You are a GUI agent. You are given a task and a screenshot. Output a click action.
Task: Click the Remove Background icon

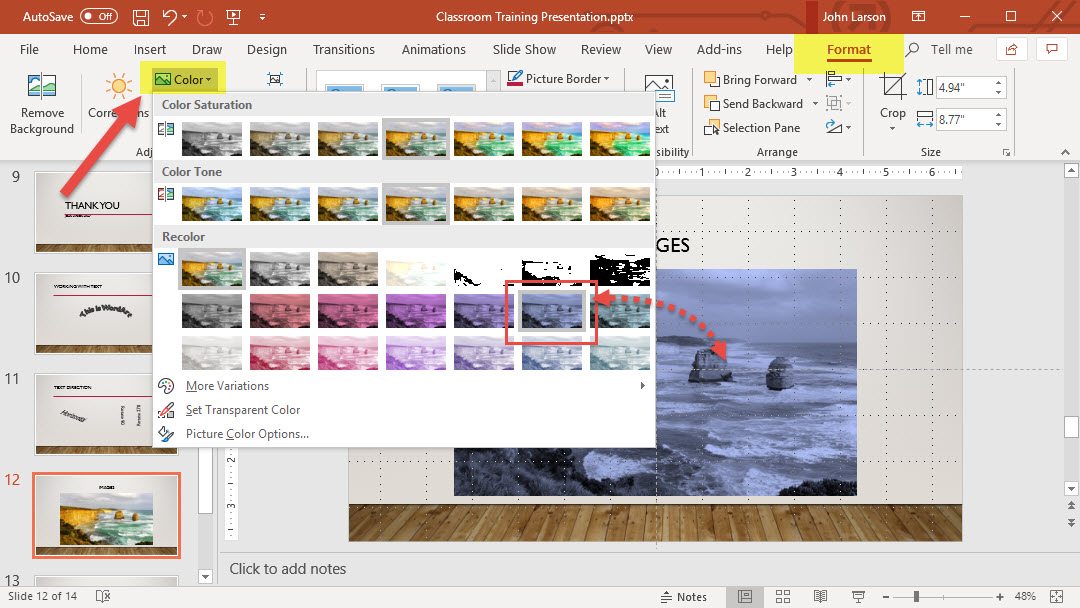coord(42,103)
